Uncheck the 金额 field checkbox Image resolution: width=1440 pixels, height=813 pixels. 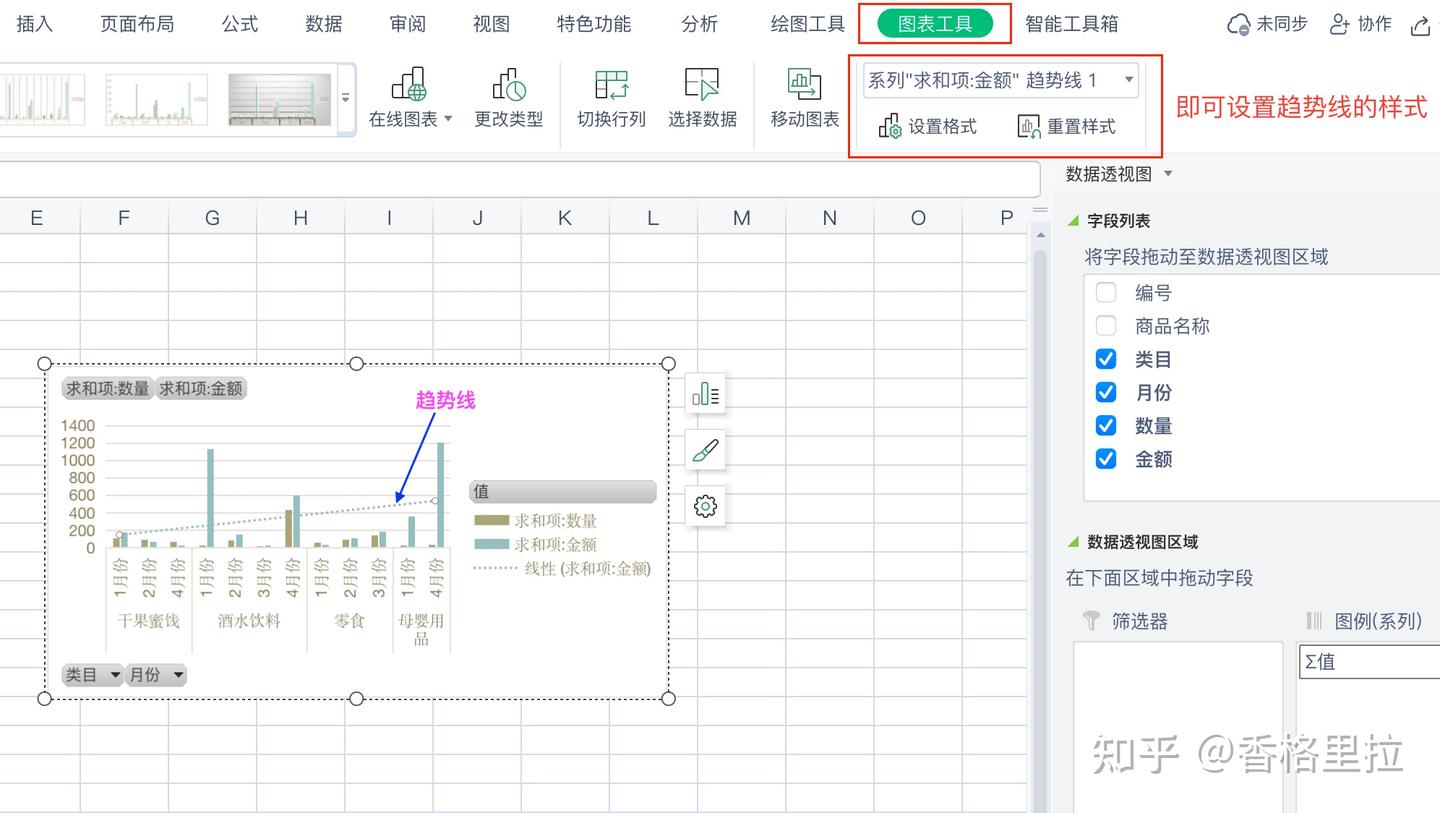click(x=1106, y=459)
